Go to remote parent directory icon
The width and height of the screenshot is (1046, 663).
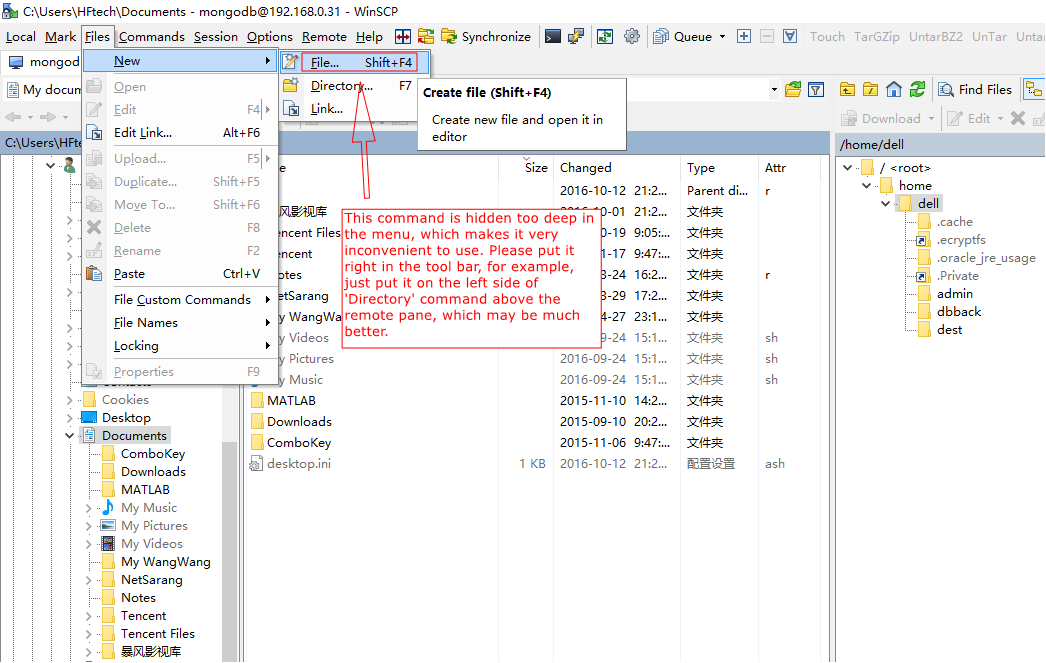point(848,90)
